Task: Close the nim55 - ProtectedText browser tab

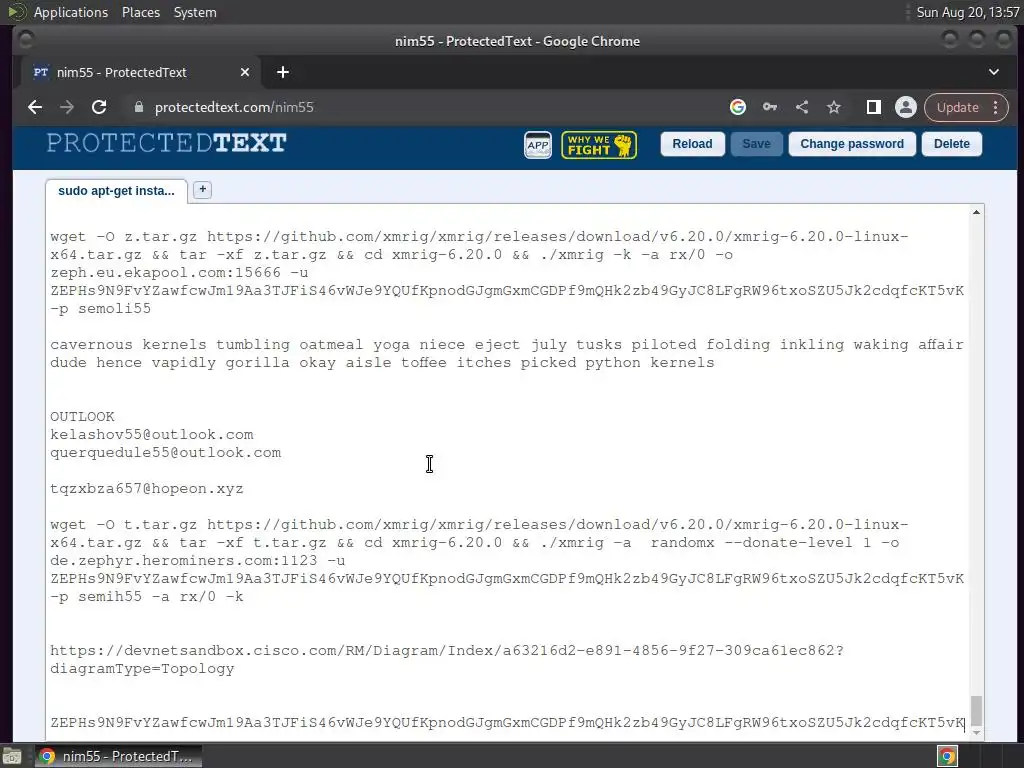Action: [x=245, y=72]
